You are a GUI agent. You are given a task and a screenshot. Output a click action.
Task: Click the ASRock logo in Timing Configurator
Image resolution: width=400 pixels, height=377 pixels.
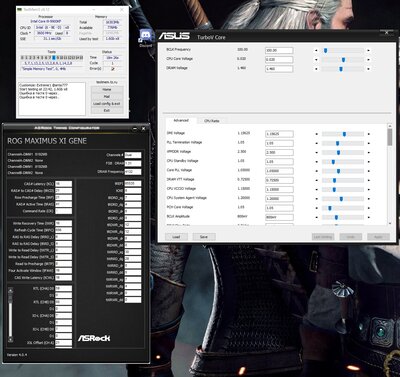tap(94, 338)
